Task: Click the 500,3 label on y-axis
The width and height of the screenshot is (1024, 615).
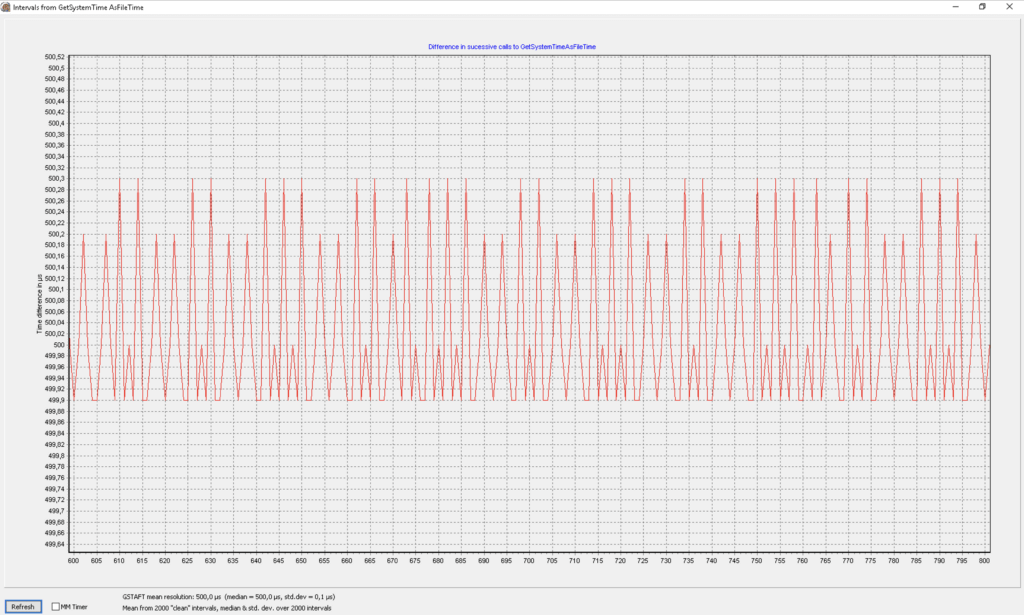Action: pos(57,179)
